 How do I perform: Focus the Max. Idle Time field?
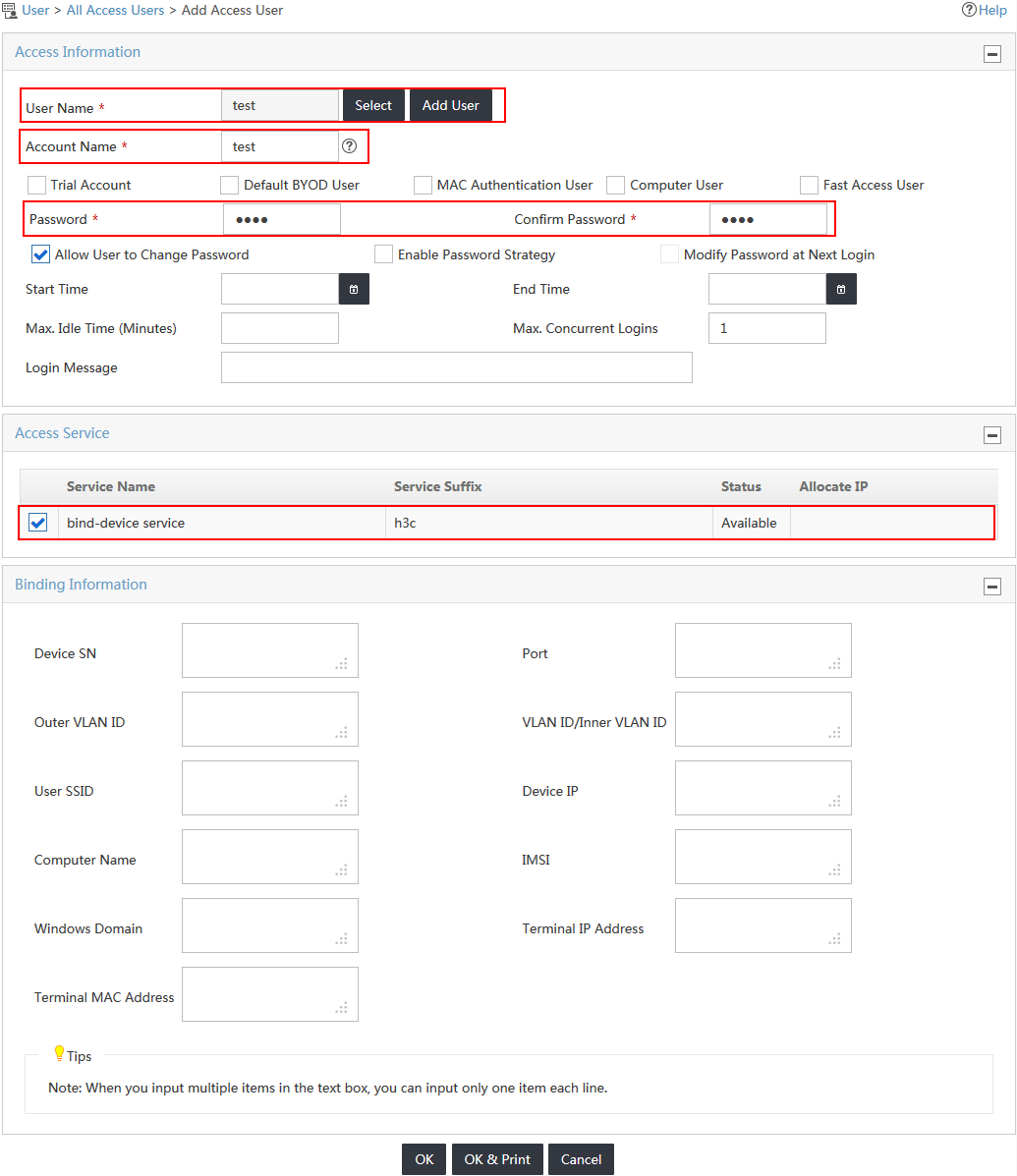280,328
